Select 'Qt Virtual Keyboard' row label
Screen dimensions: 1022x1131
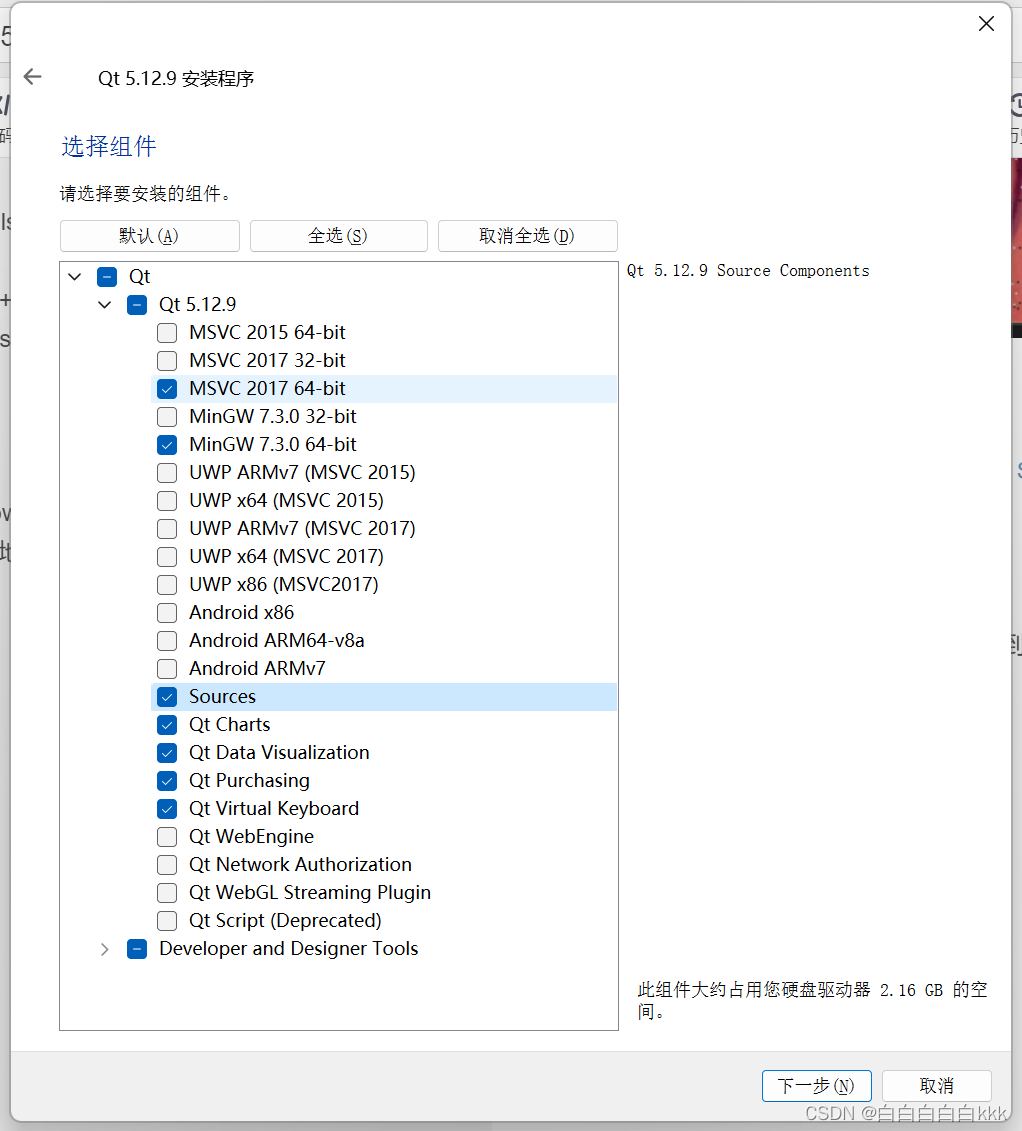(x=273, y=809)
